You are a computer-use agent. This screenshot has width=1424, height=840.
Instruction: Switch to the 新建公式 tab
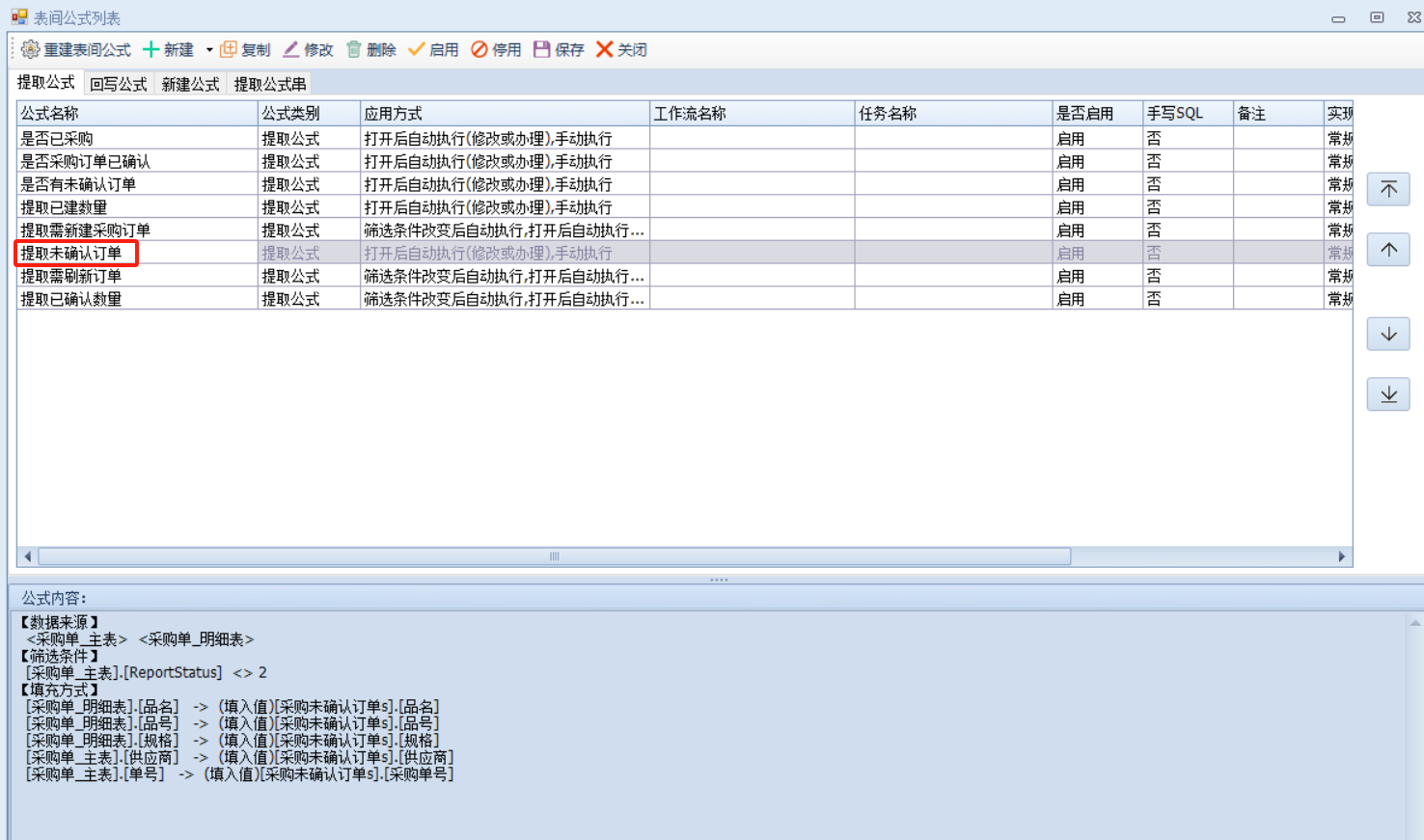tap(190, 84)
